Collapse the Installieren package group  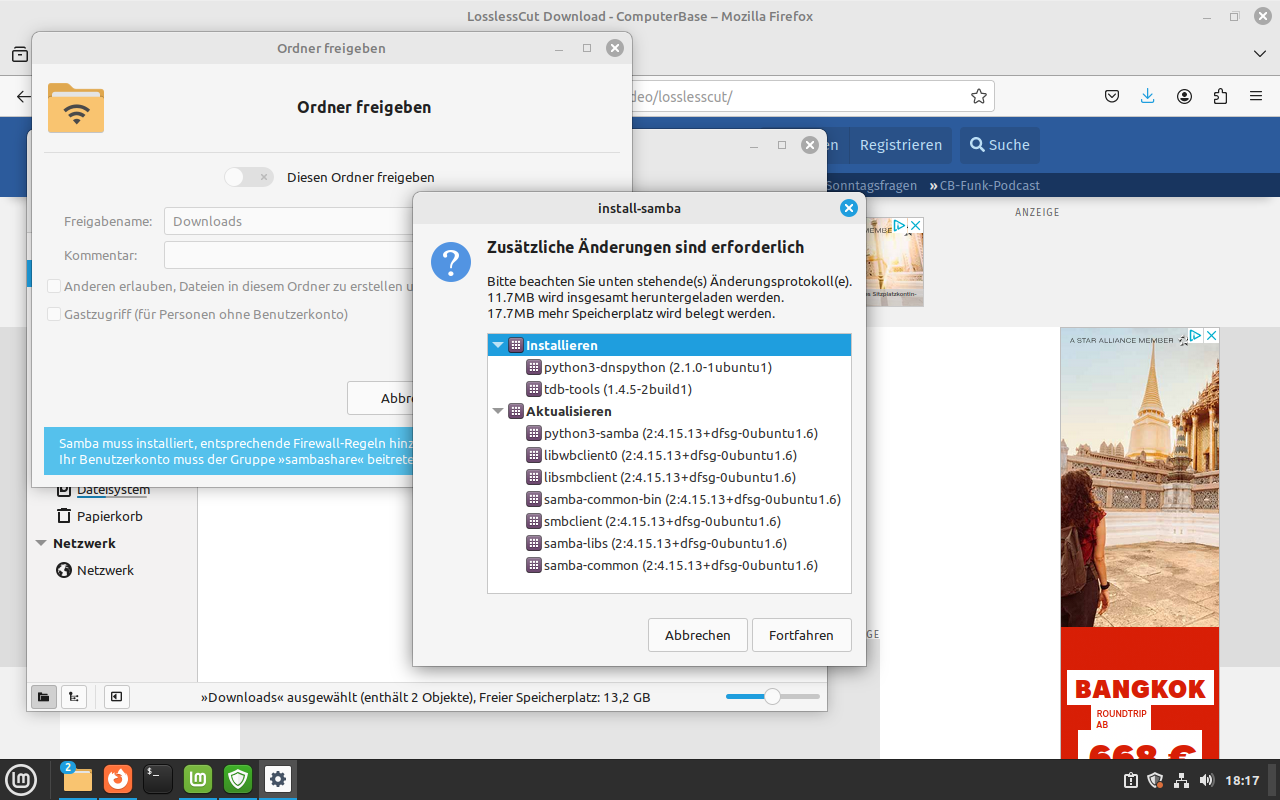tap(498, 345)
